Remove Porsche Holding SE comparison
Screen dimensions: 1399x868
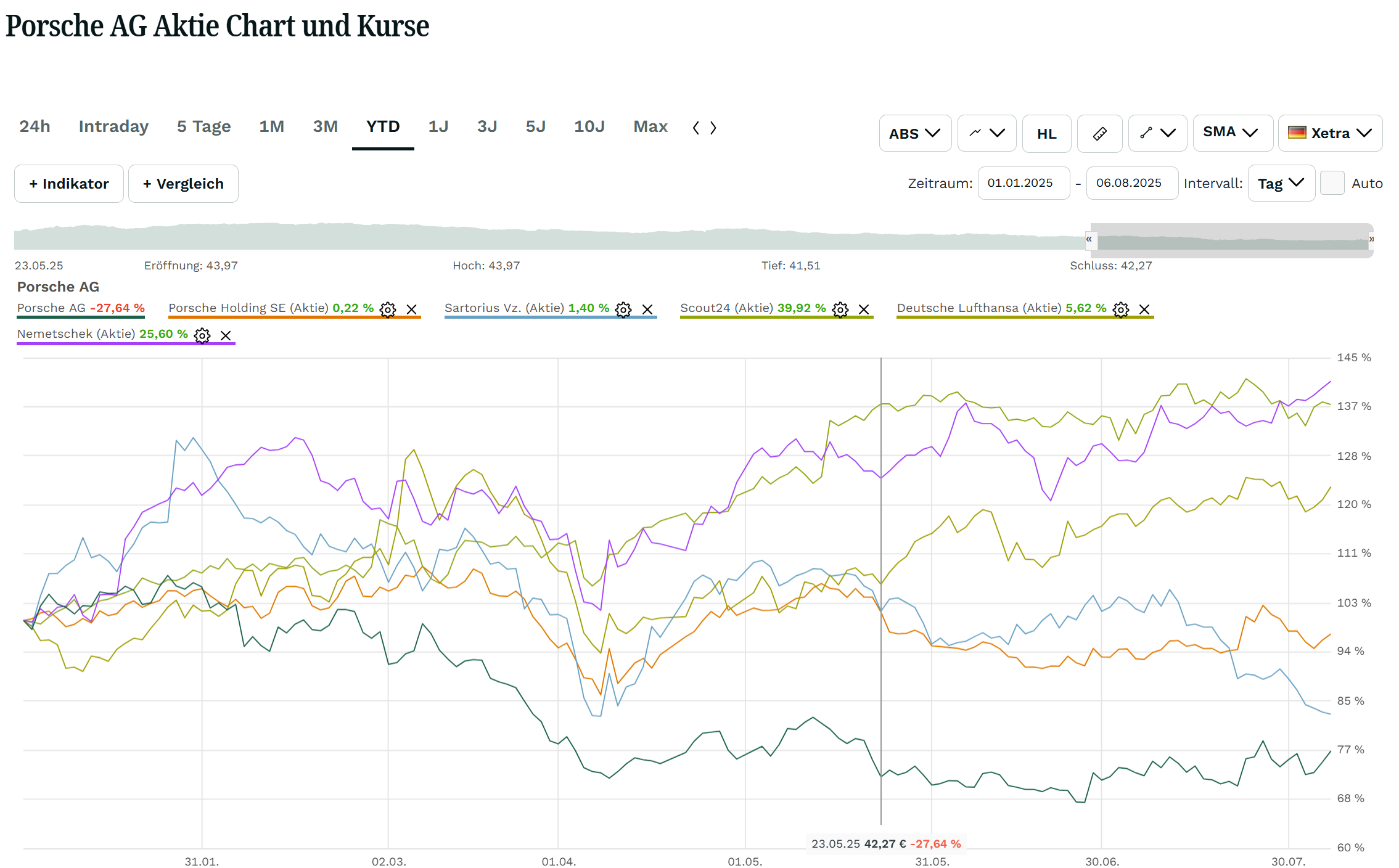pos(412,309)
